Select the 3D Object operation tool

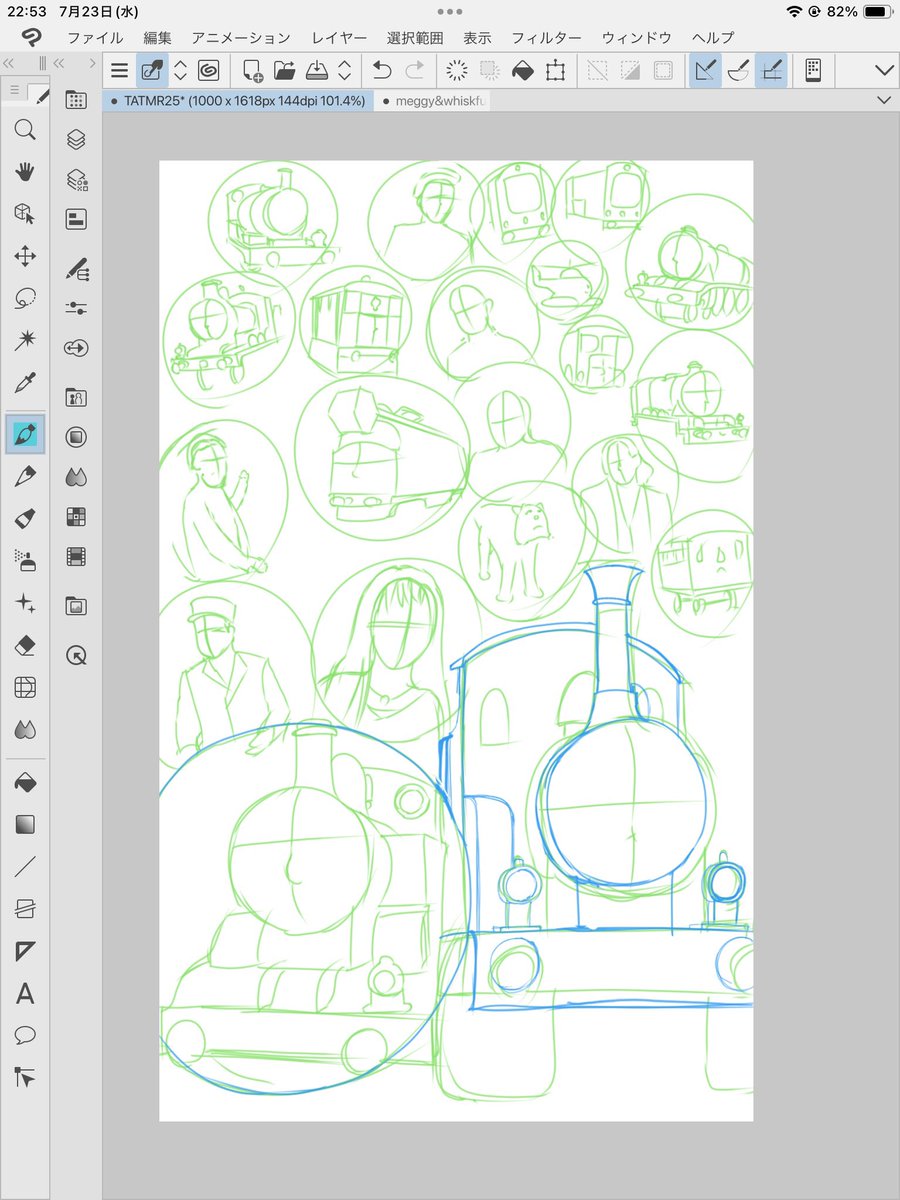point(25,213)
